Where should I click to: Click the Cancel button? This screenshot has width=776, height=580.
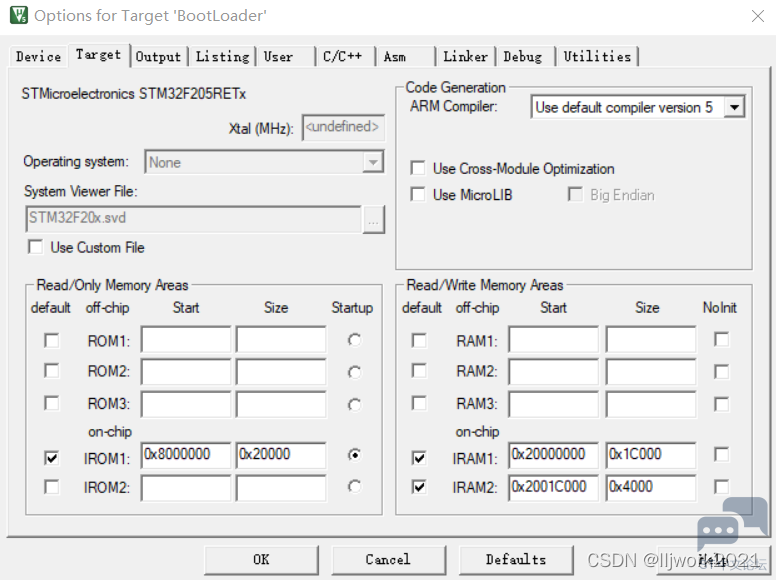[x=388, y=560]
